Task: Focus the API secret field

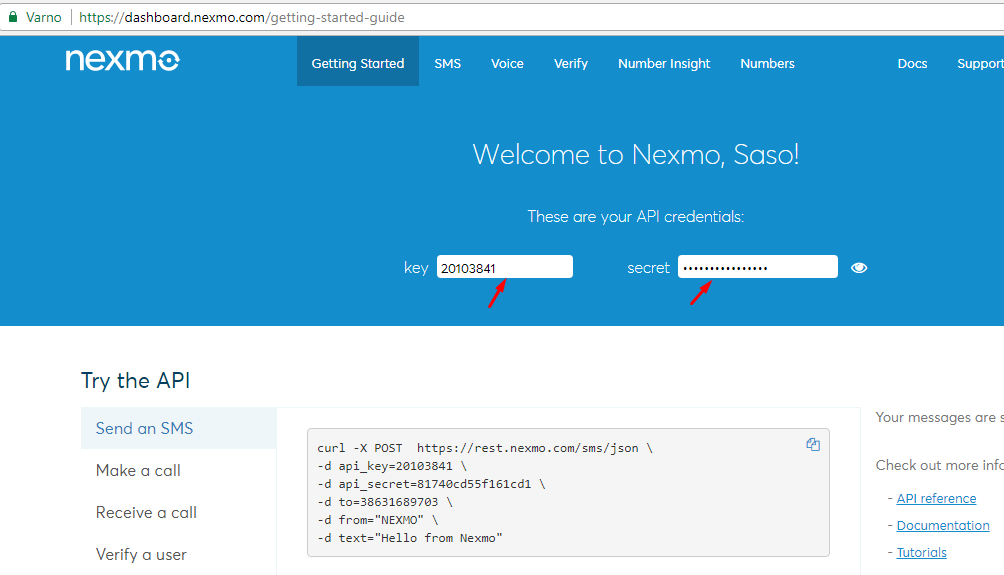Action: tap(757, 267)
